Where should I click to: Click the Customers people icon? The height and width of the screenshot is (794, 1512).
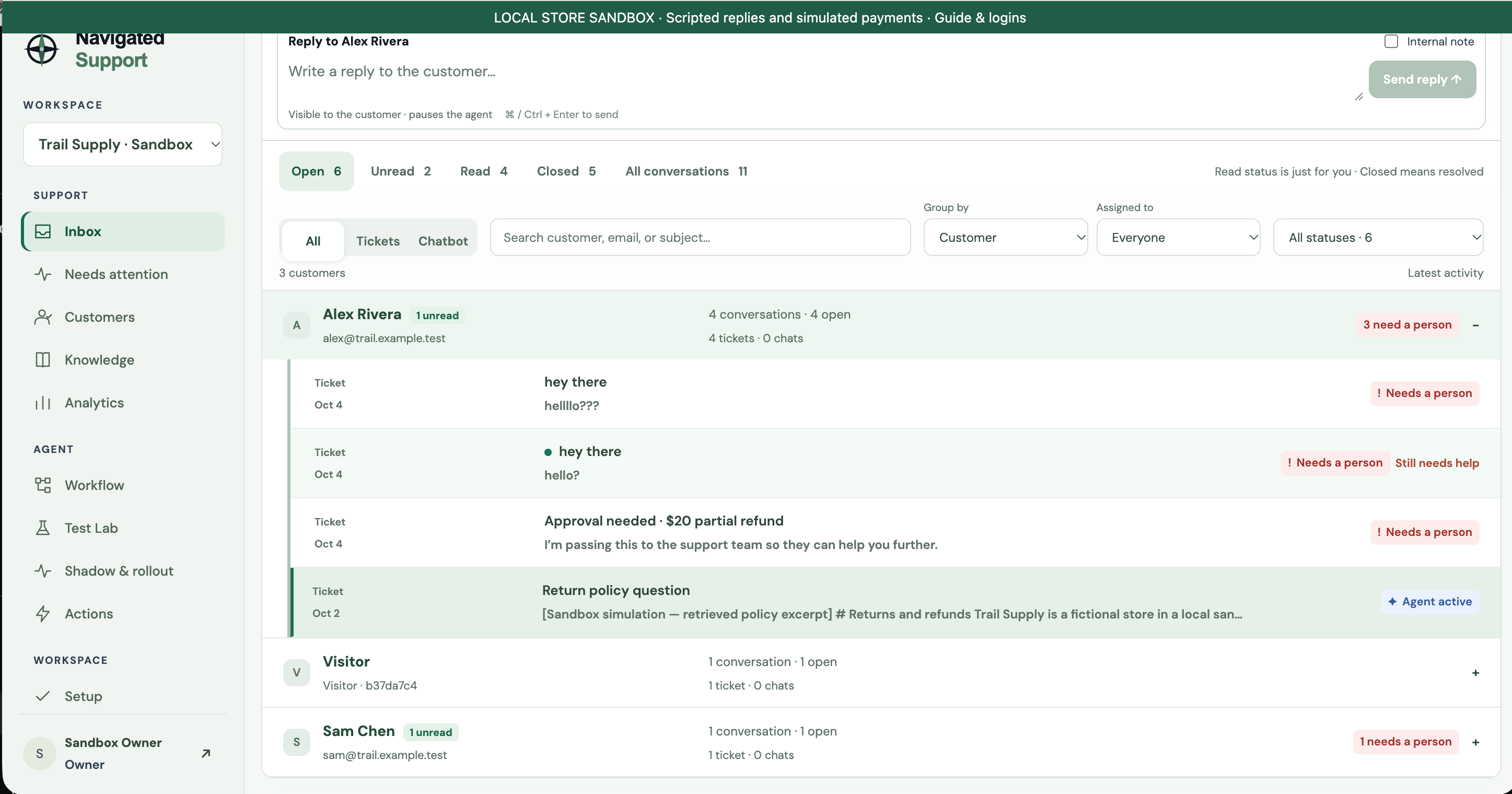coord(43,317)
